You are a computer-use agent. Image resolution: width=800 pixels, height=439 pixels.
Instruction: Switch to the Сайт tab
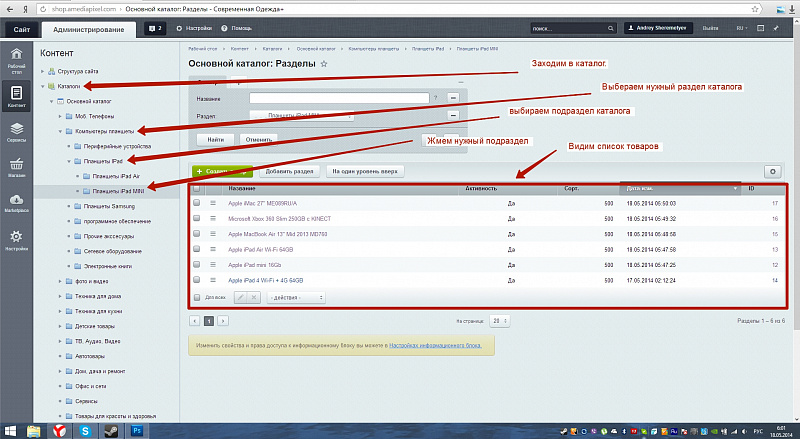21,30
